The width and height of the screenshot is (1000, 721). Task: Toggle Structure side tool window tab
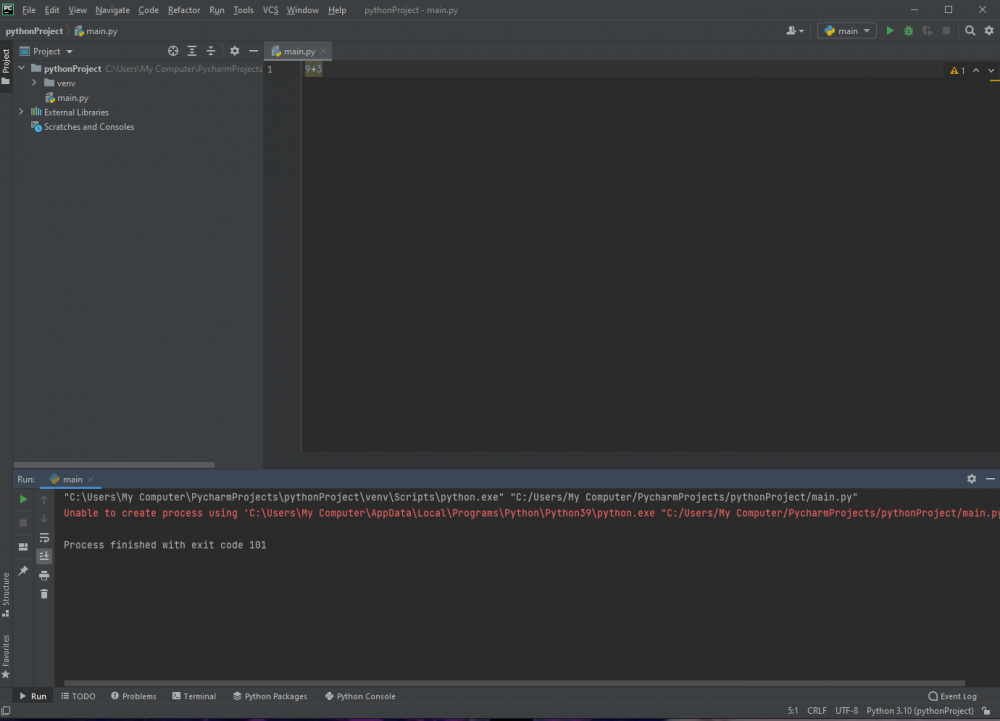(6, 594)
